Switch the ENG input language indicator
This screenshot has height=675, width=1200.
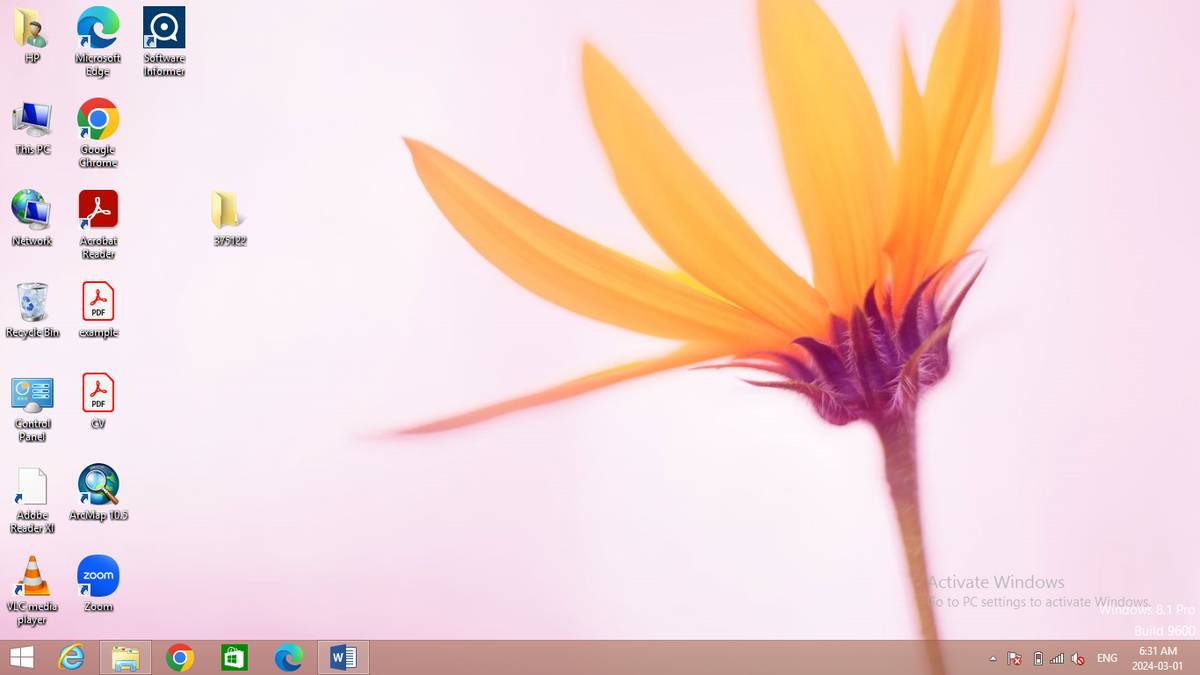(1107, 658)
